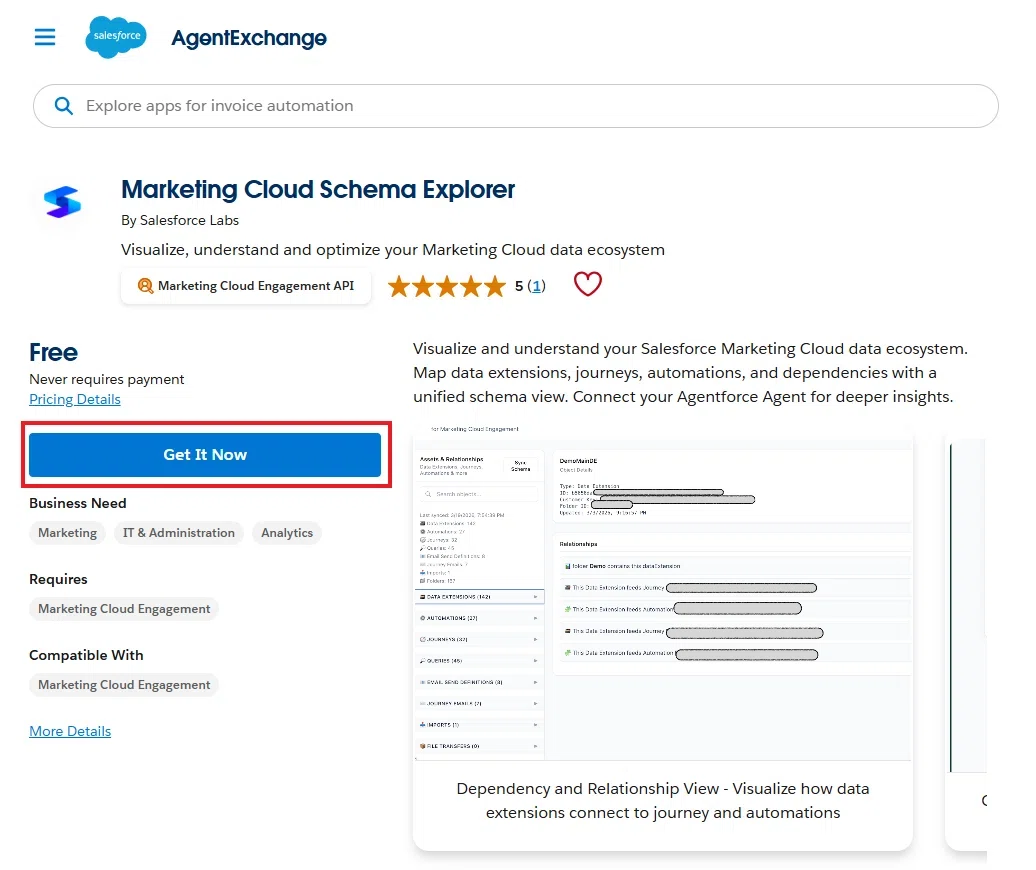Image resolution: width=1036 pixels, height=870 pixels.
Task: Click the Get It Now button
Action: [x=205, y=454]
